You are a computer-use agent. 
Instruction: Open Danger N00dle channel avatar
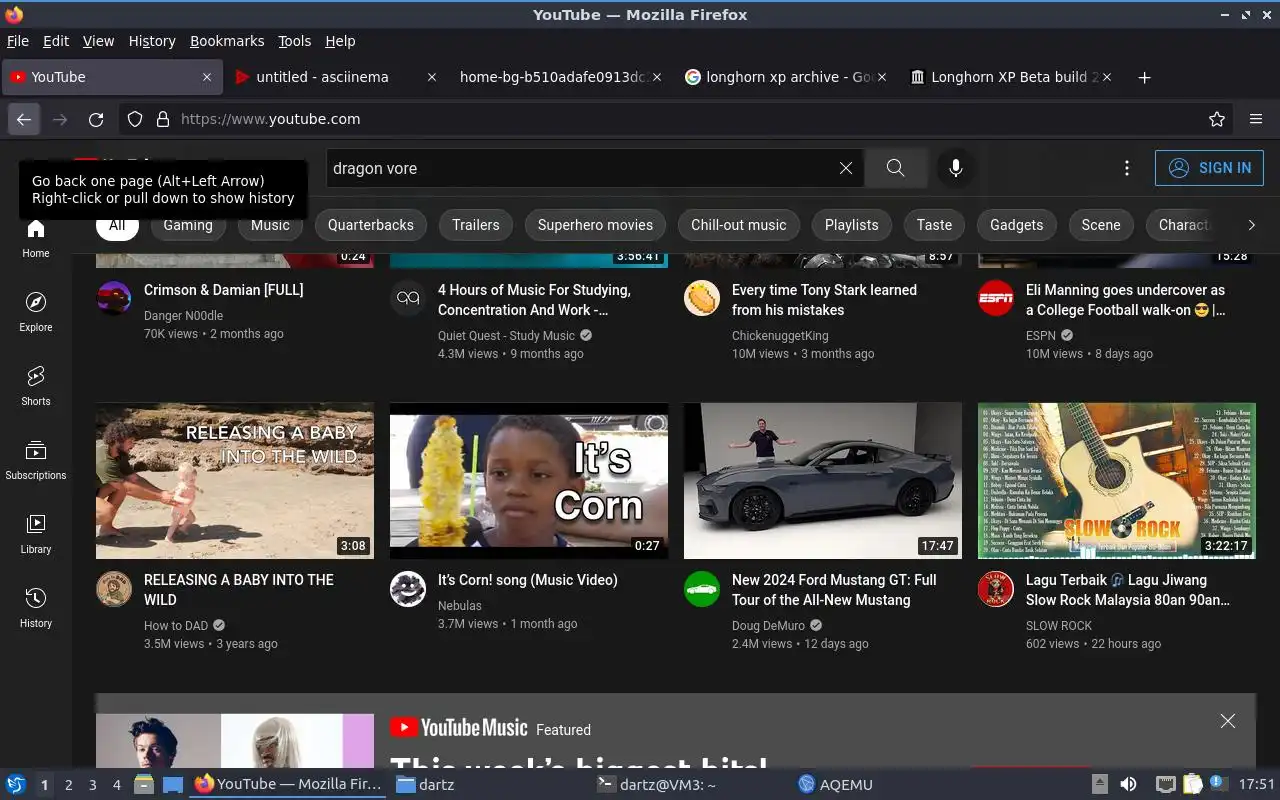[x=114, y=298]
